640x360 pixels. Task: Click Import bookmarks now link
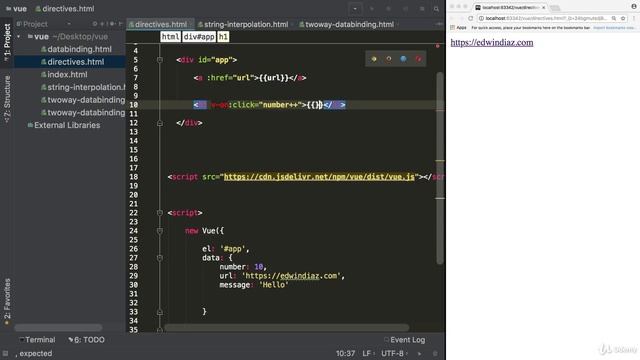pos(613,28)
